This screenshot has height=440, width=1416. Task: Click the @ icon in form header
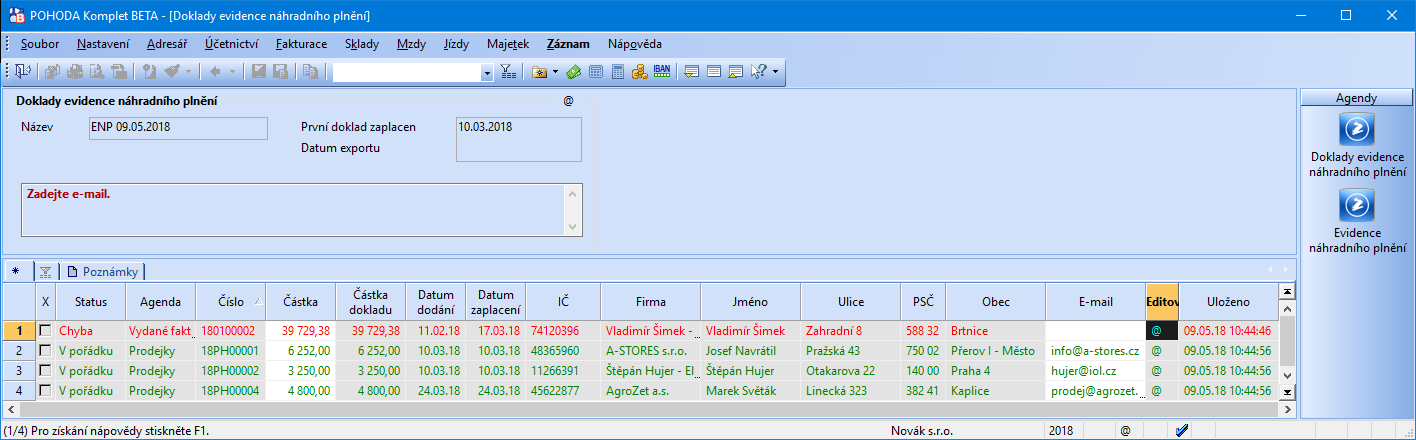(x=568, y=101)
